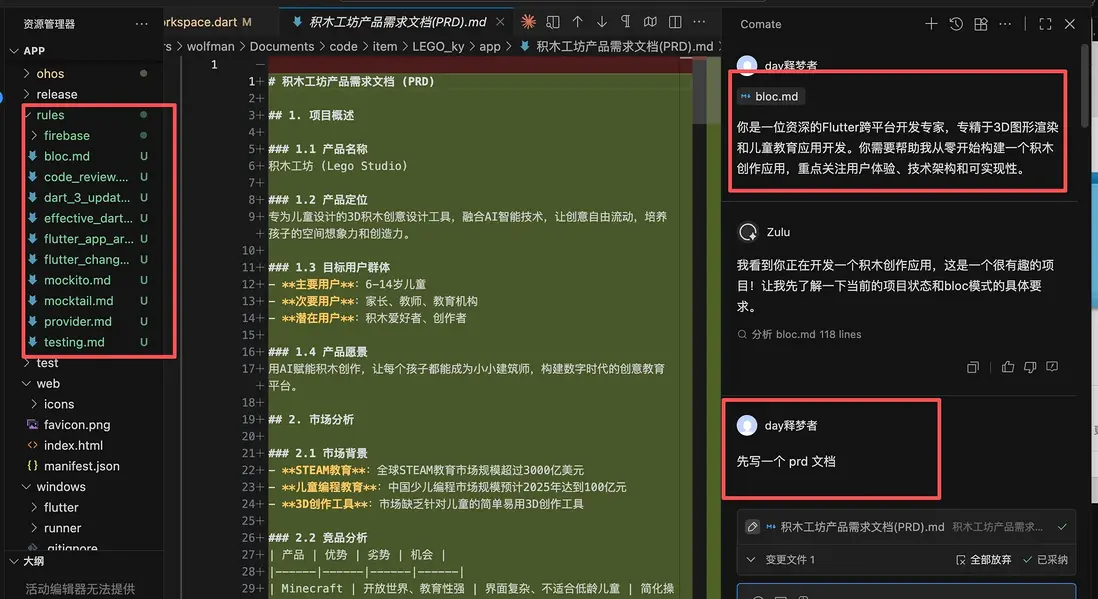Open explorer panel more actions ellipsis
Image resolution: width=1098 pixels, height=599 pixels.
coord(141,24)
